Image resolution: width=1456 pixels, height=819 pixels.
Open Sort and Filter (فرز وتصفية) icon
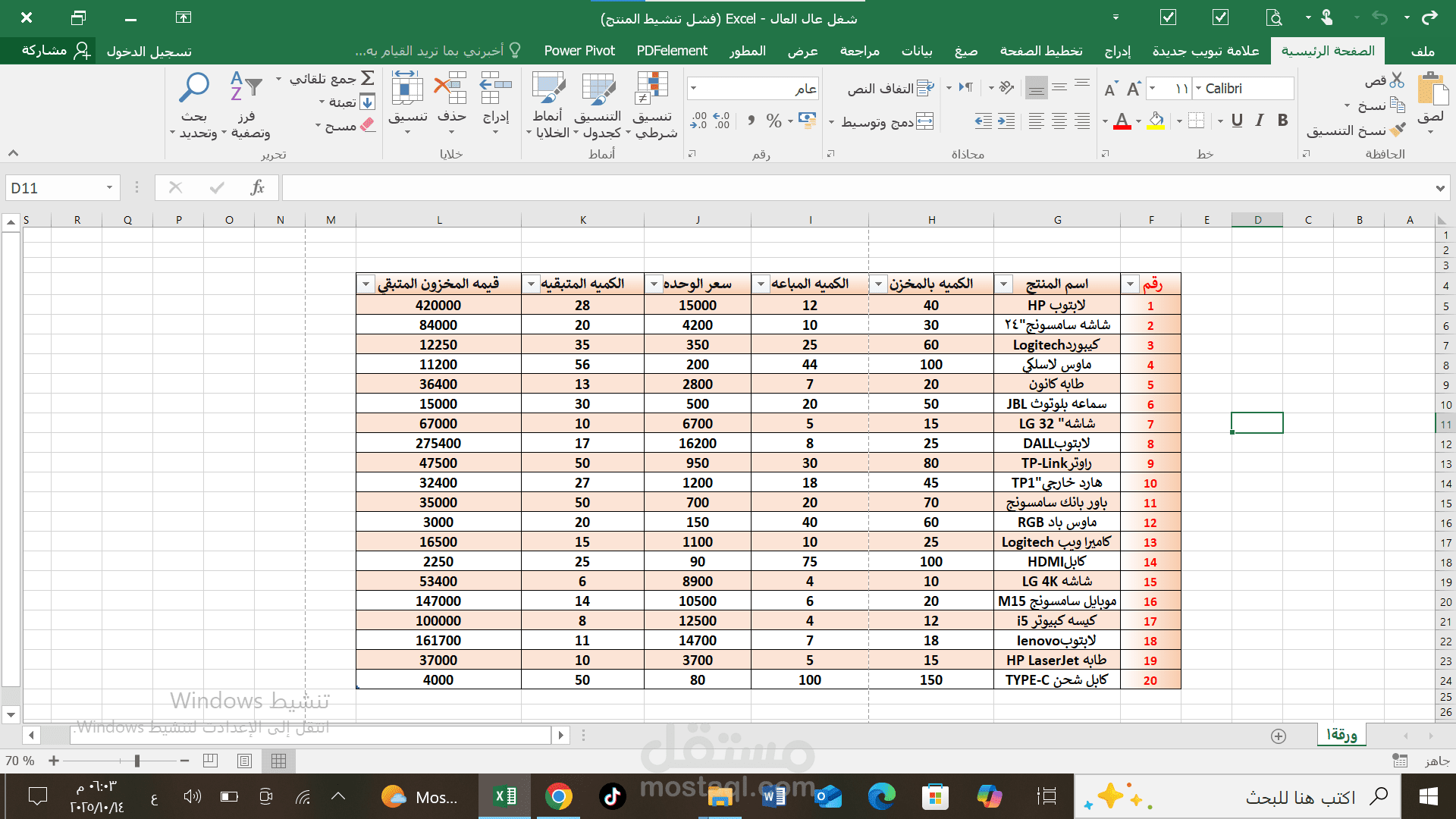[246, 86]
